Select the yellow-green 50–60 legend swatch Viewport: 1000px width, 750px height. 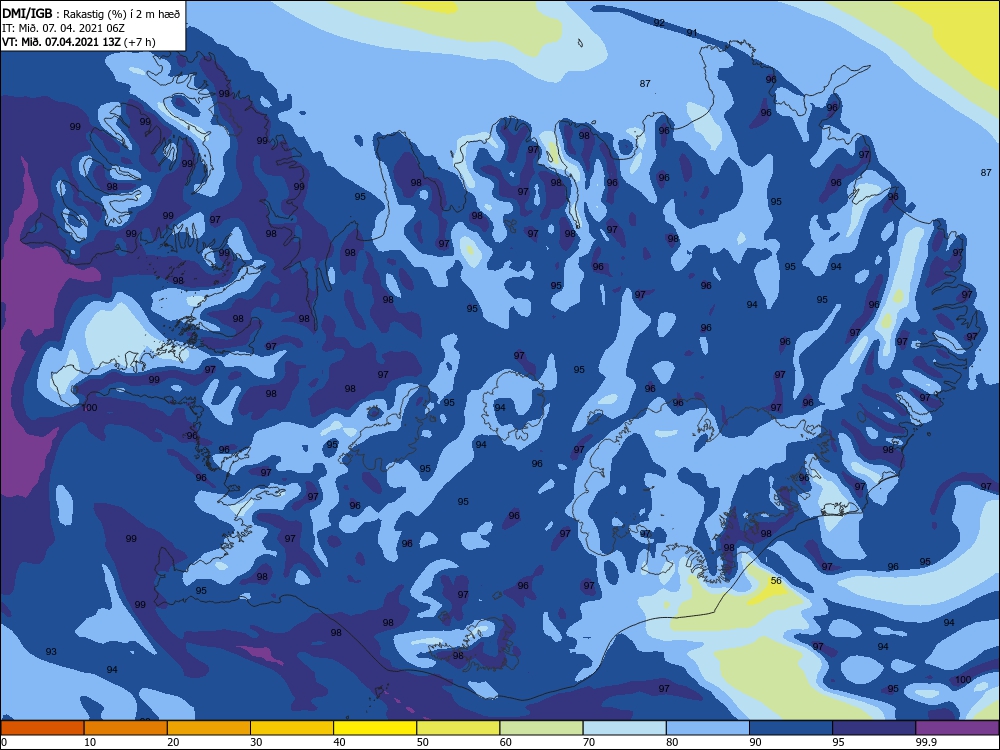458,728
